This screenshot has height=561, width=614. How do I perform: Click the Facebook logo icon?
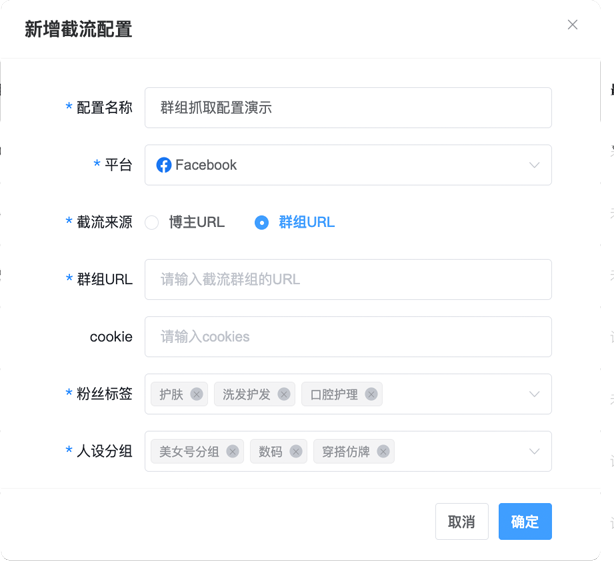tap(164, 165)
